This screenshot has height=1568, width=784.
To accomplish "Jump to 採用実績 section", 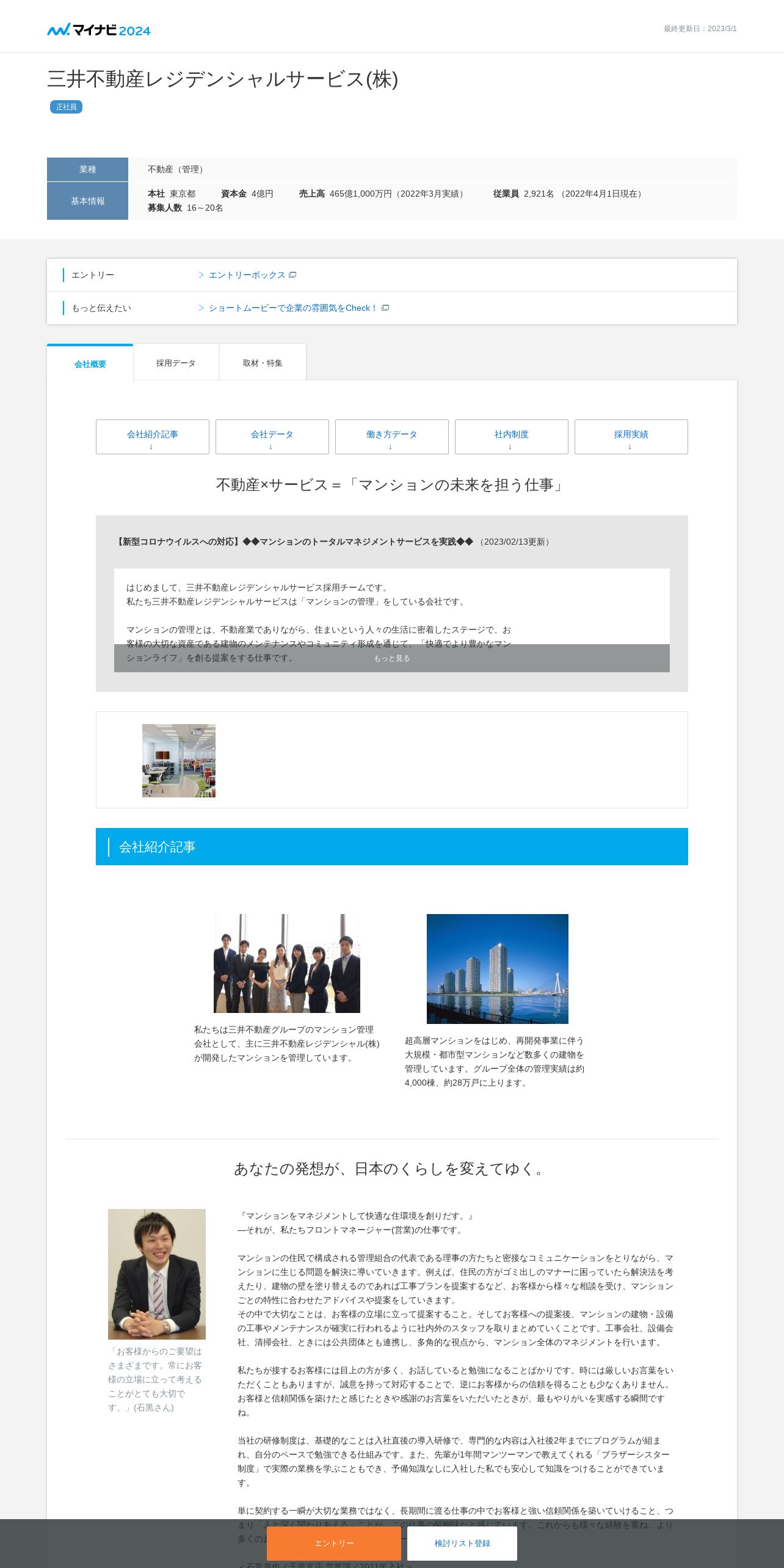I will (x=631, y=437).
